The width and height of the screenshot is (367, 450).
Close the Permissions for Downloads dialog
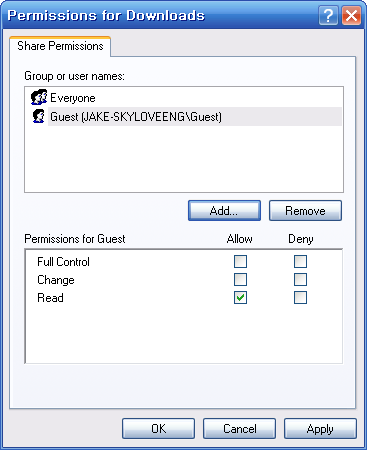[x=351, y=16]
